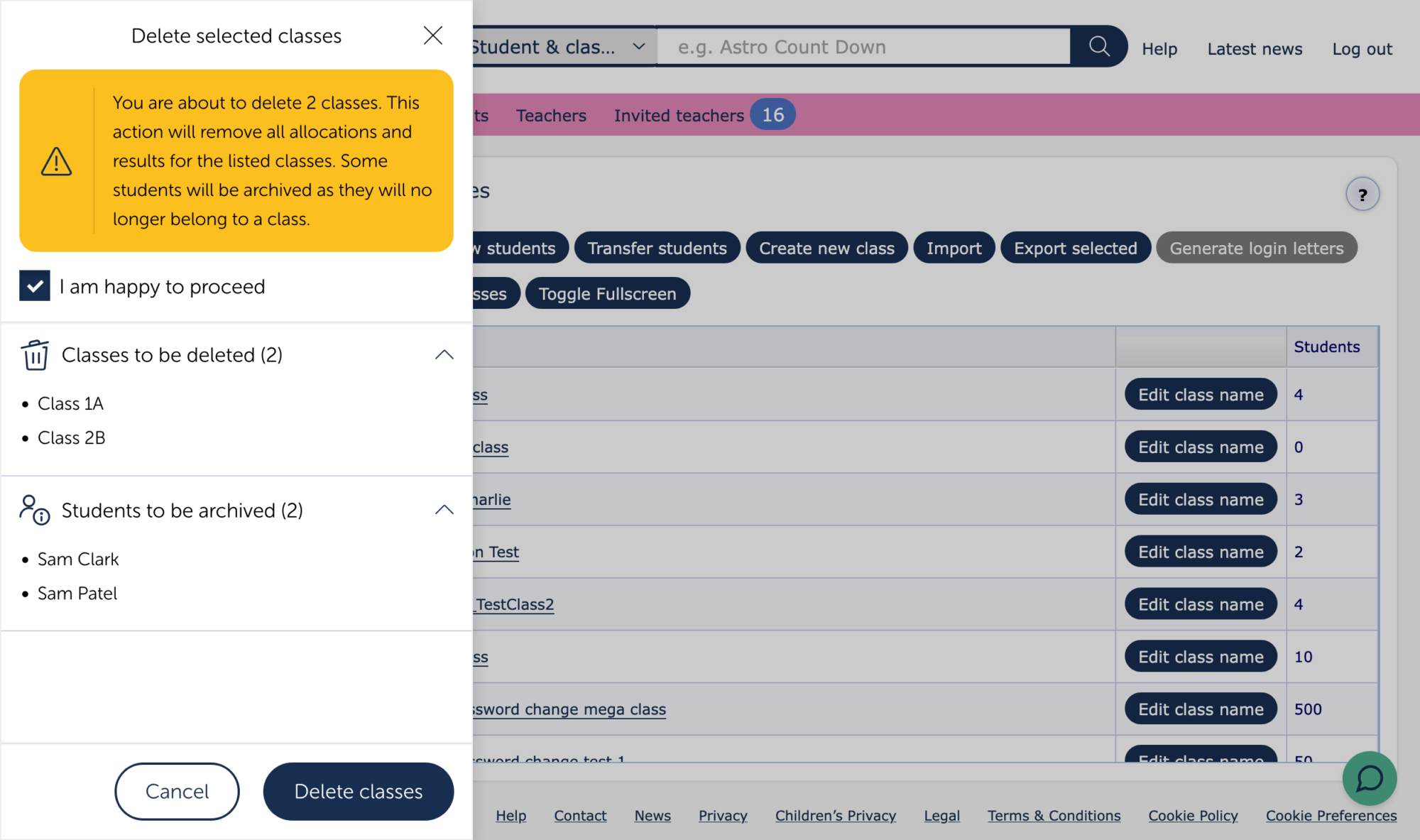Open the Student & class search dropdown

[x=561, y=47]
